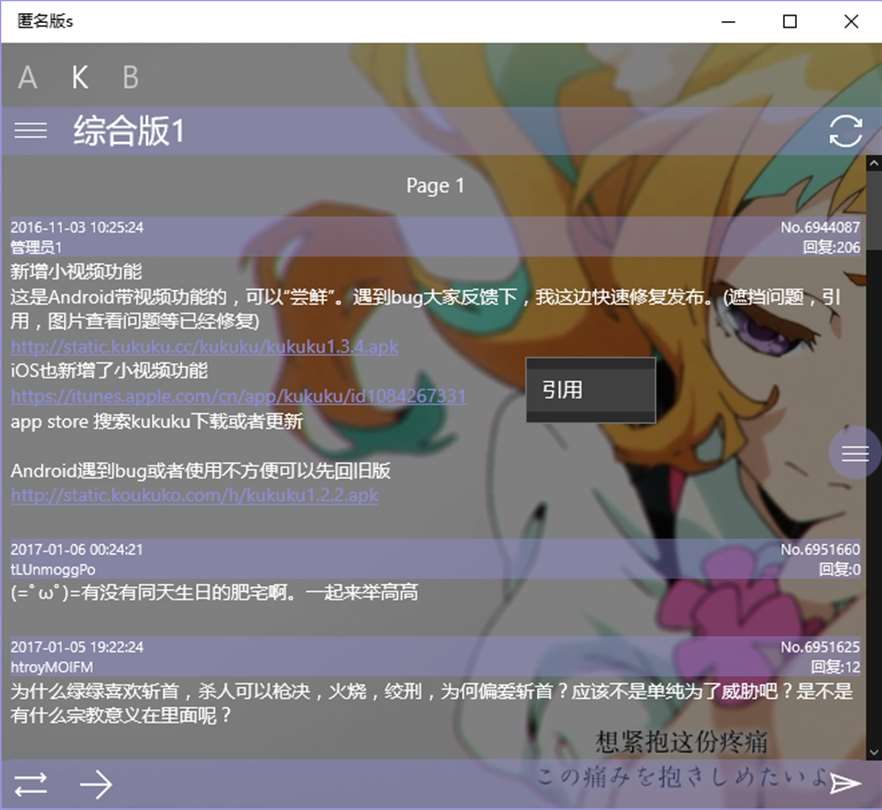The image size is (882, 810).
Task: Click the 回复:206 reply count
Action: point(831,247)
